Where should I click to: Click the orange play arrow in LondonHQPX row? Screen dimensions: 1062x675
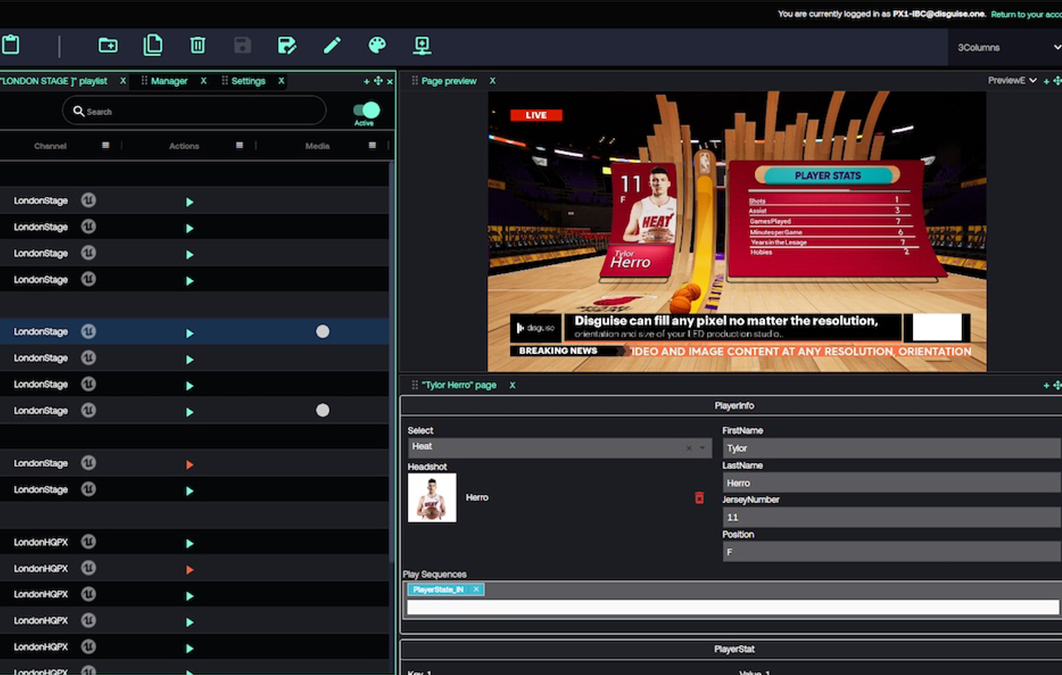pos(190,570)
